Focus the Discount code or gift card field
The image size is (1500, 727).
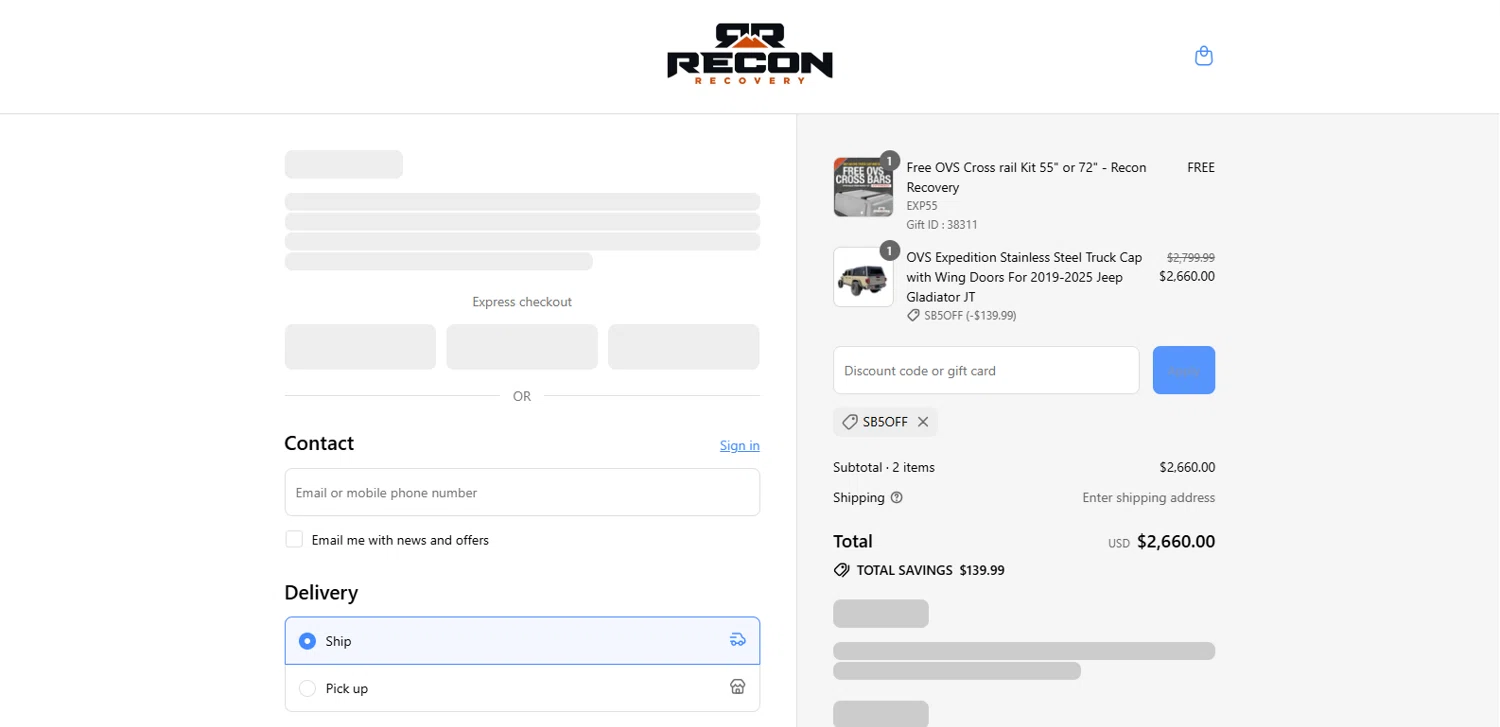[986, 370]
